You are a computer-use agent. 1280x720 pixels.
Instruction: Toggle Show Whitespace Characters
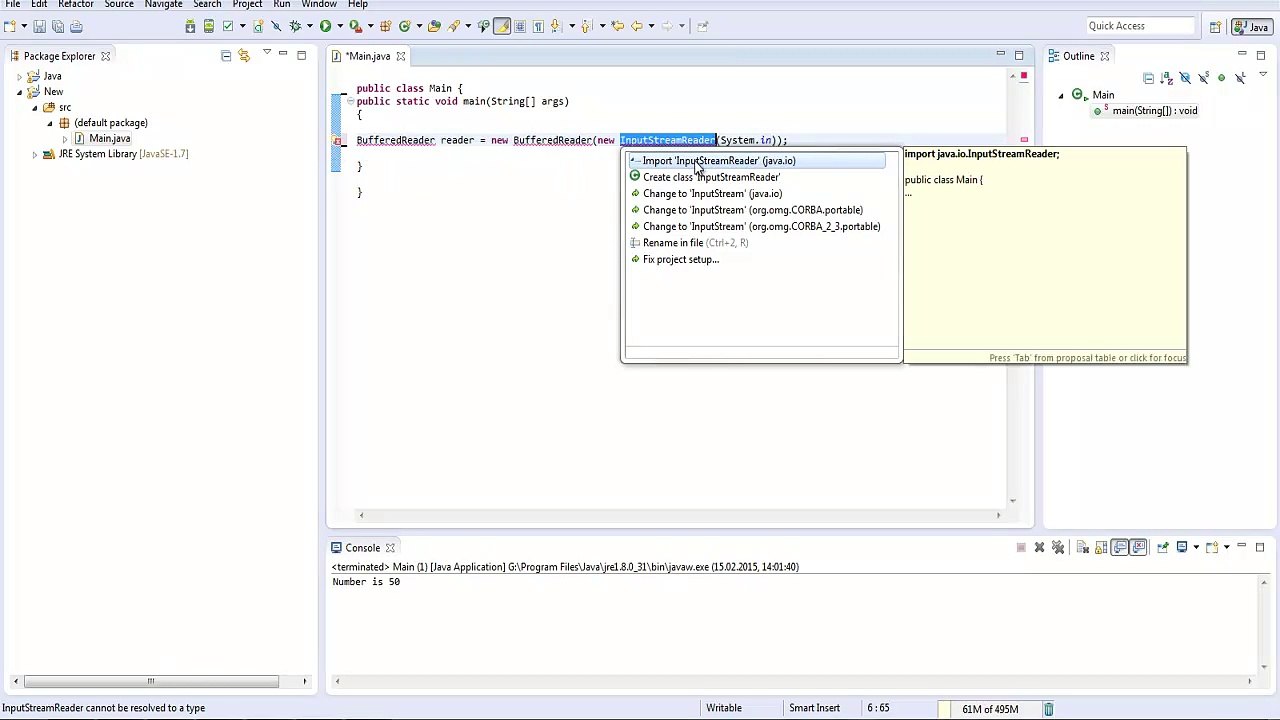click(x=538, y=26)
